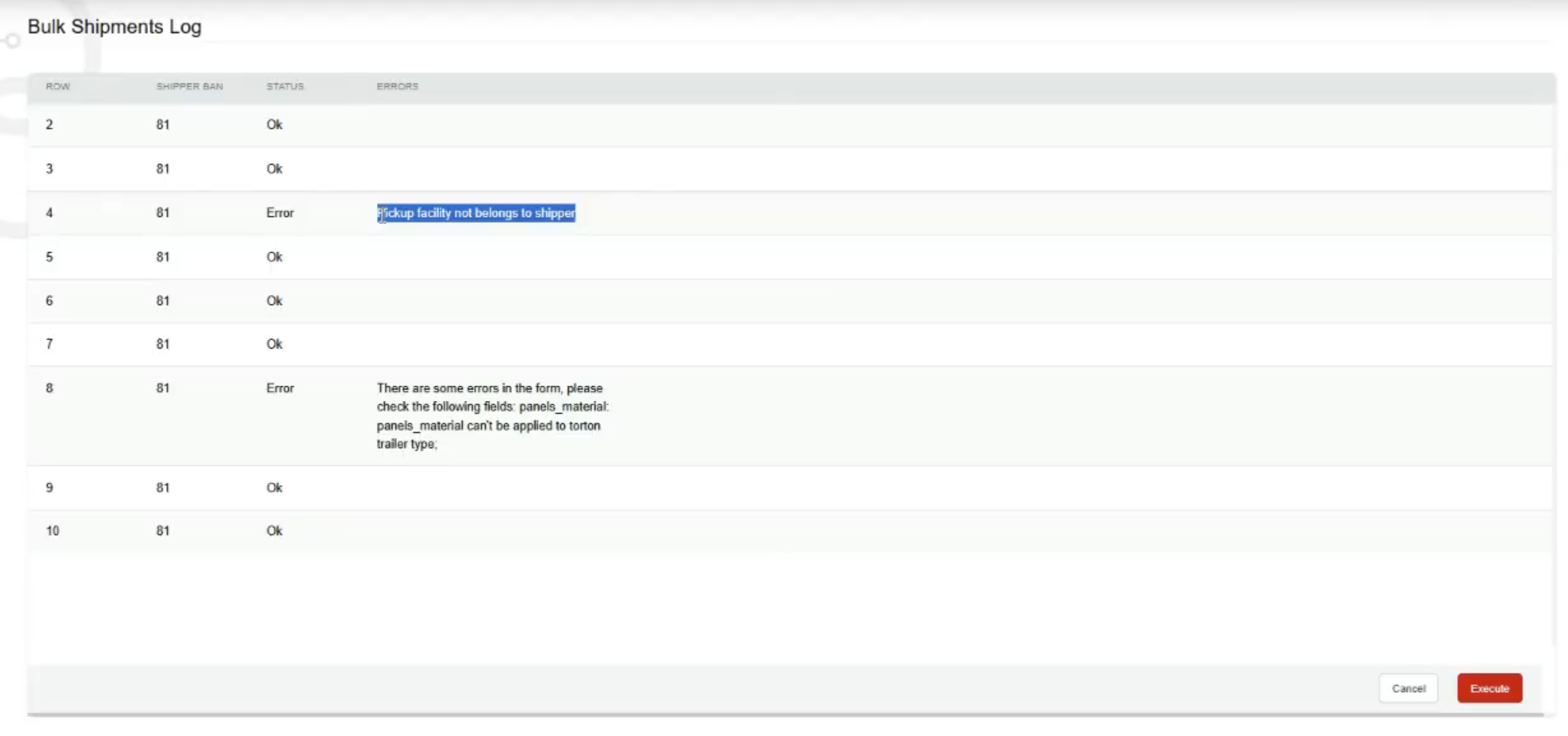1568x736 pixels.
Task: Click shipper BAN 81 in row 2
Action: click(x=163, y=124)
